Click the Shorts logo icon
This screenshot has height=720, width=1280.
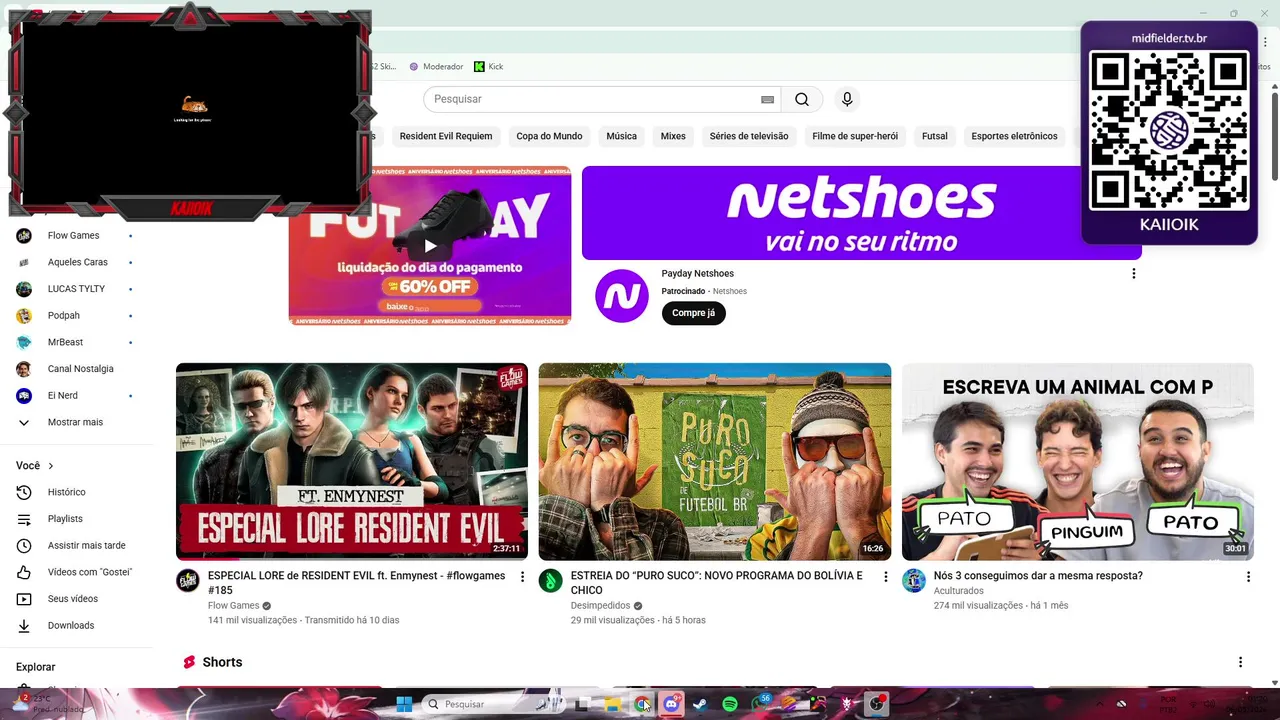(189, 662)
